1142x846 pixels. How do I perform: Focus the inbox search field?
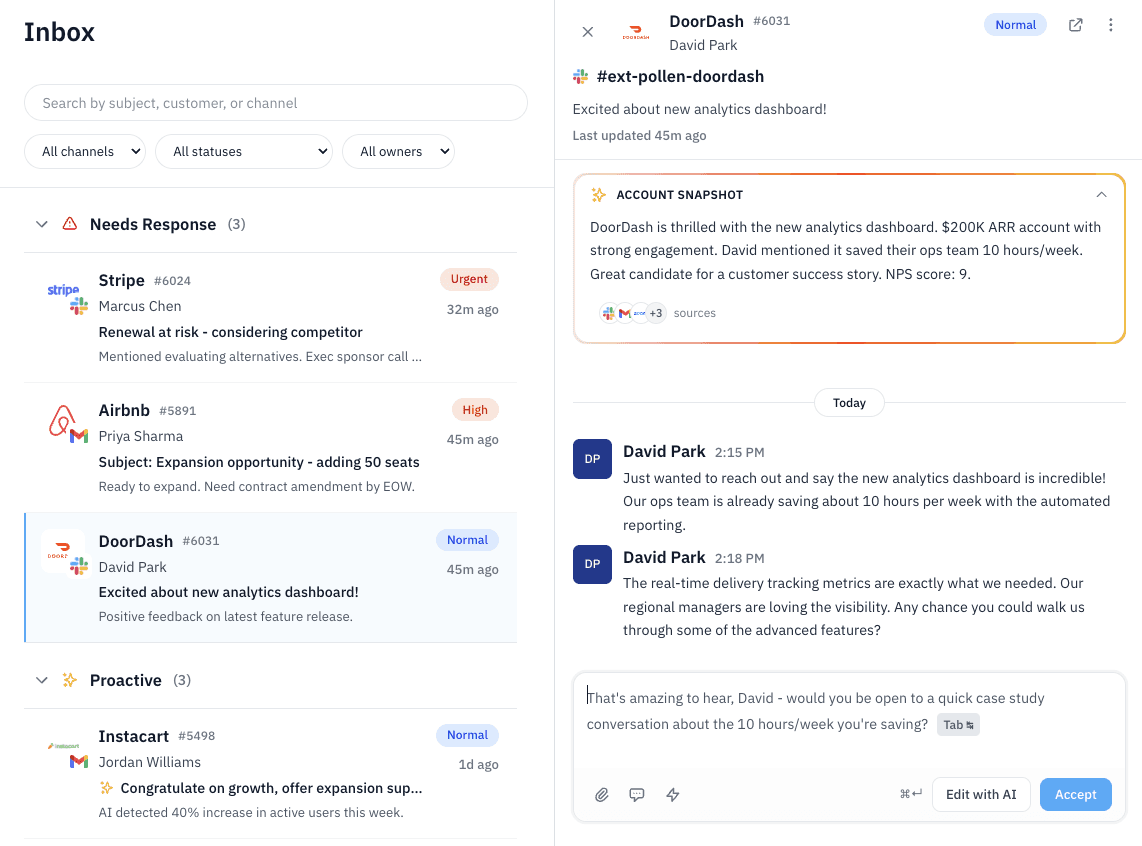pyautogui.click(x=276, y=103)
